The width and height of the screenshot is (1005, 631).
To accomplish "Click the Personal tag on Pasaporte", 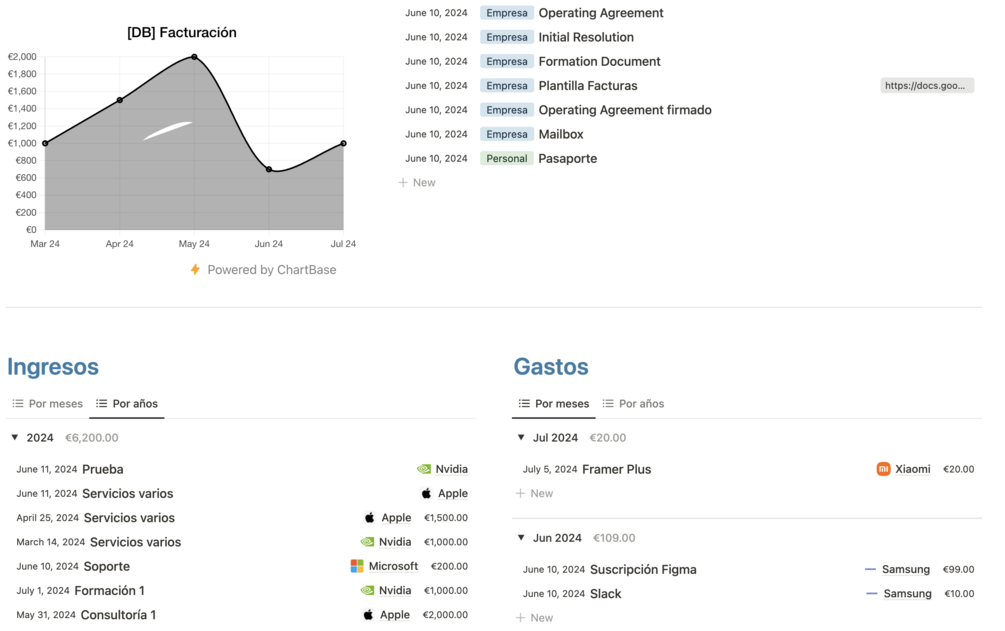I will click(x=507, y=158).
